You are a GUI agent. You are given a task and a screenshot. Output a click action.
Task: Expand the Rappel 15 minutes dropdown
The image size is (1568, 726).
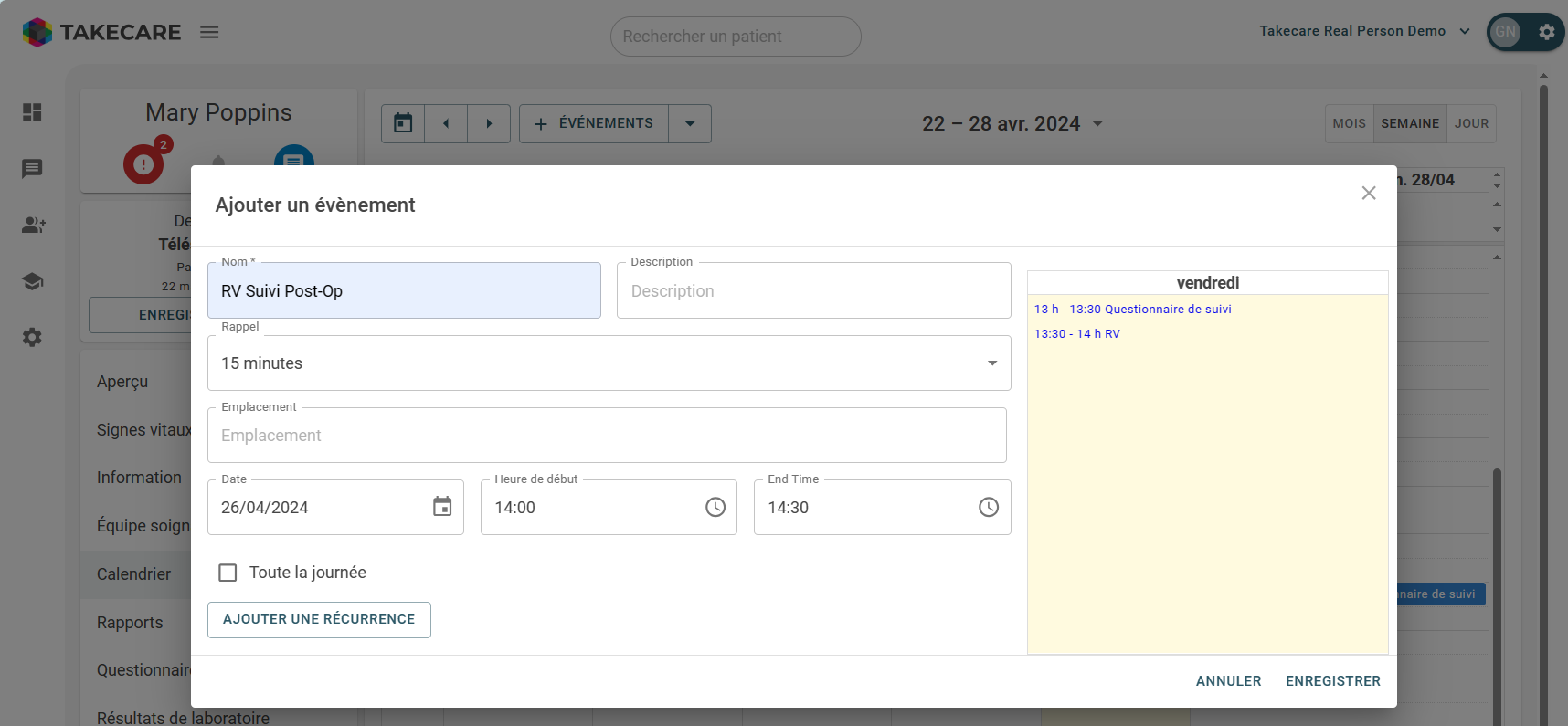pyautogui.click(x=991, y=363)
